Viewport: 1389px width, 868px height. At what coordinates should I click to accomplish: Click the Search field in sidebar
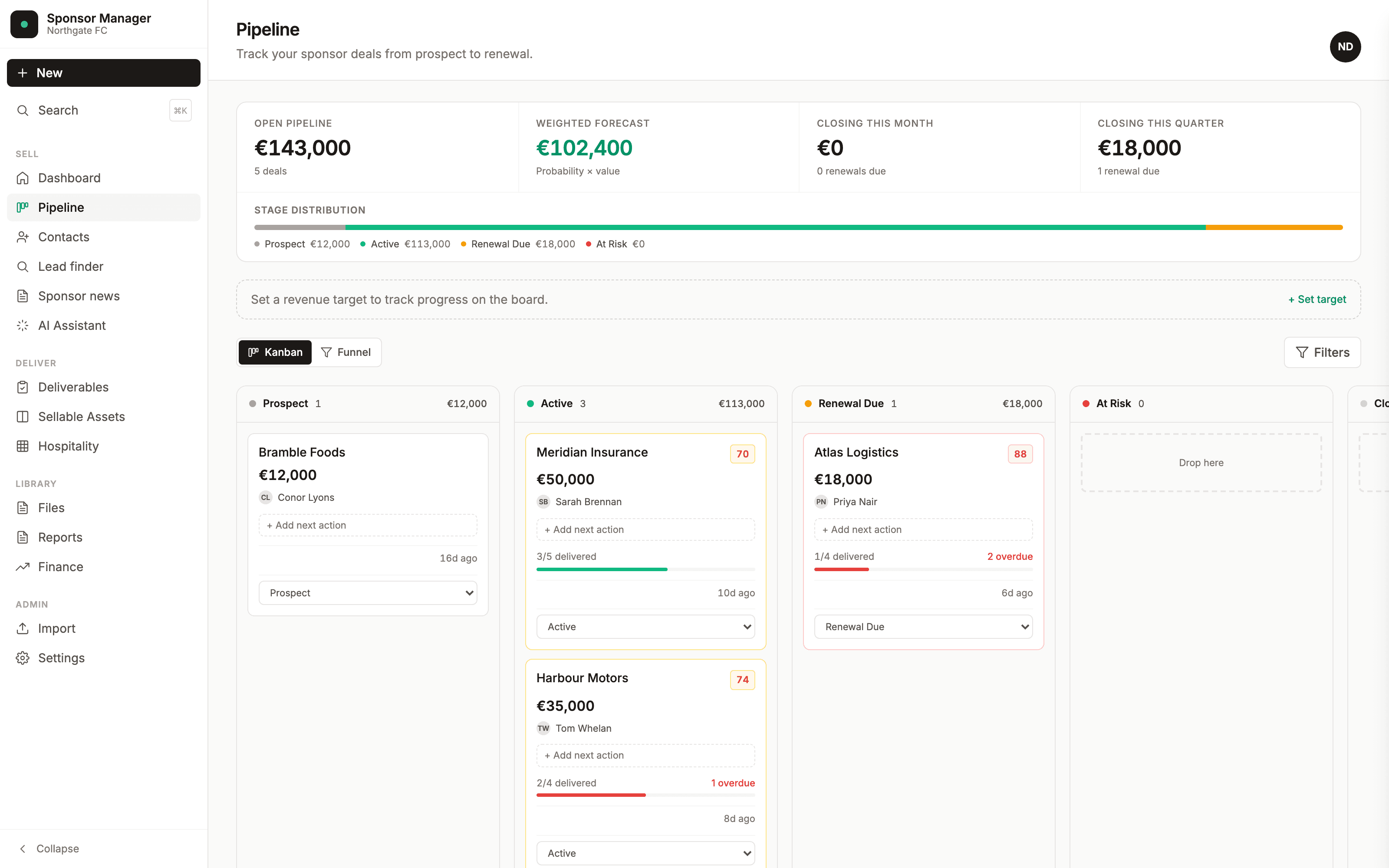tap(104, 110)
